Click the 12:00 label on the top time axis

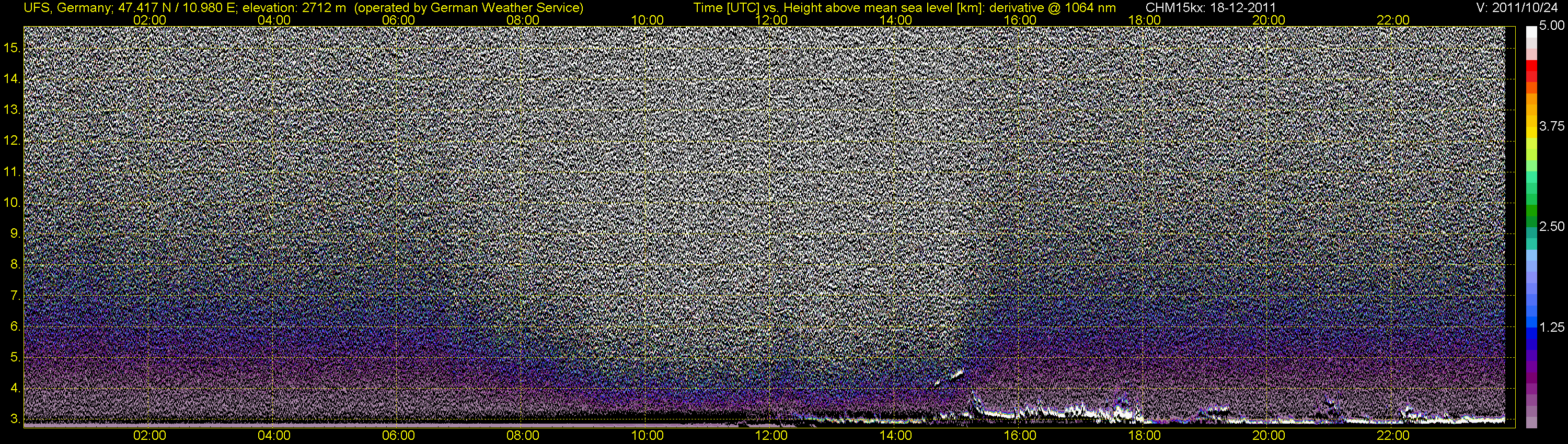coord(771,20)
